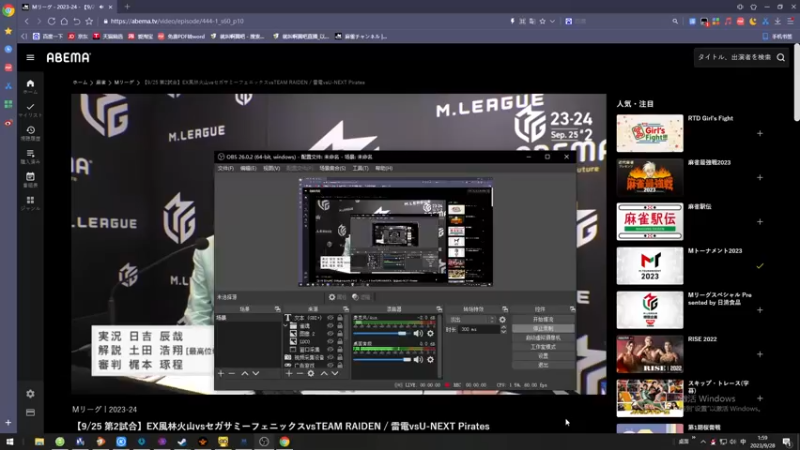Open the 京东 bookmark
The image size is (800, 450).
click(x=78, y=36)
